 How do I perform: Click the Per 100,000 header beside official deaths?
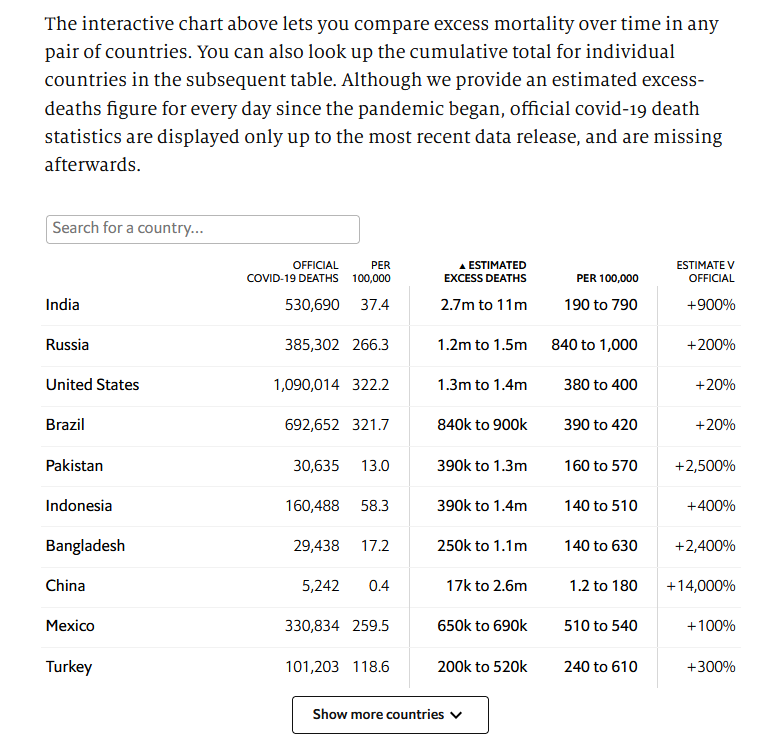click(x=372, y=272)
